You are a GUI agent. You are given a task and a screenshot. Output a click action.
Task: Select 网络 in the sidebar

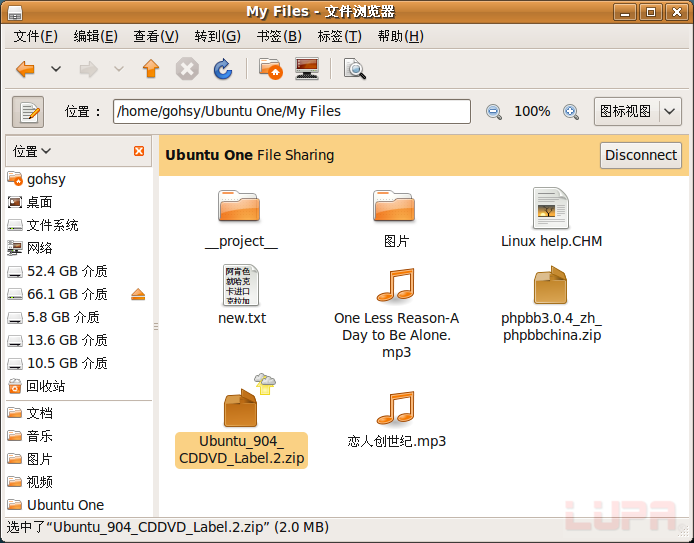click(x=79, y=248)
